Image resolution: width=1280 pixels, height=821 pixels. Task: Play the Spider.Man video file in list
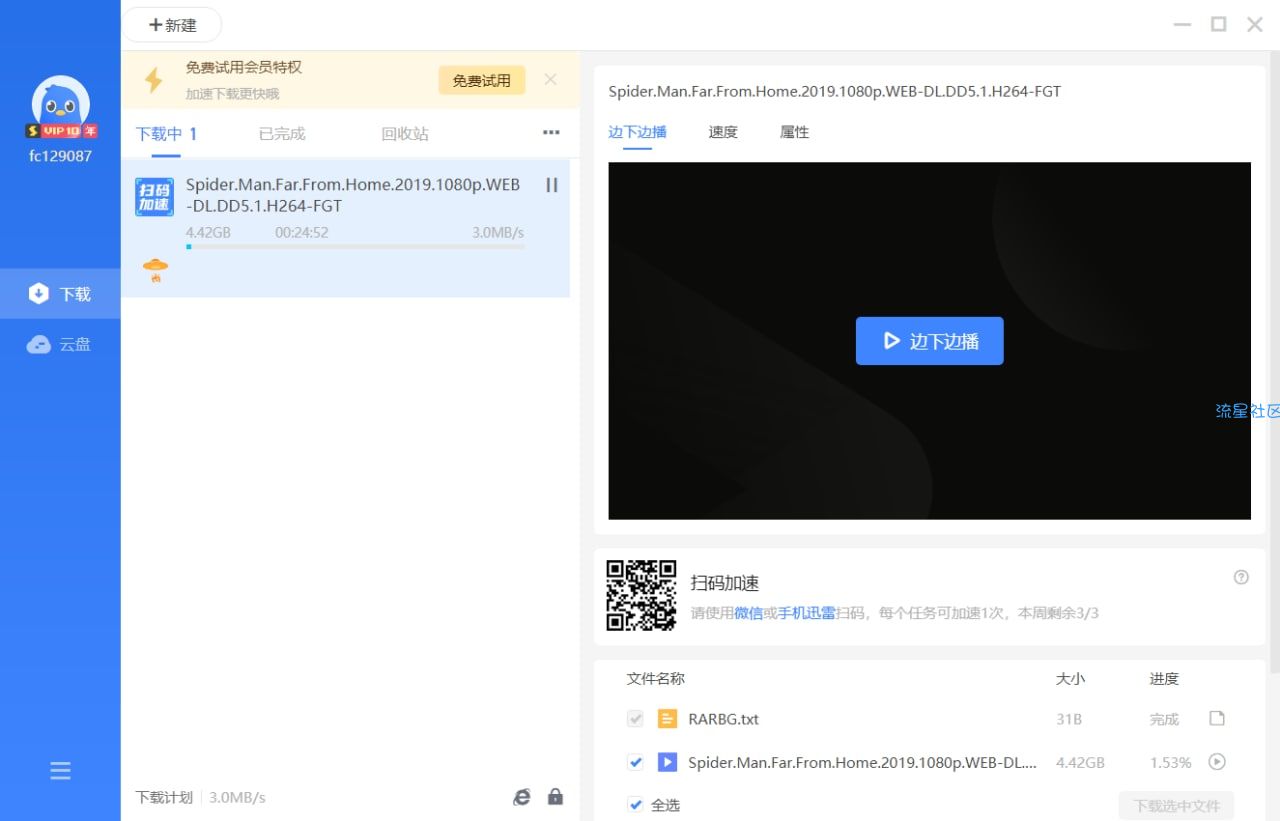[1217, 761]
